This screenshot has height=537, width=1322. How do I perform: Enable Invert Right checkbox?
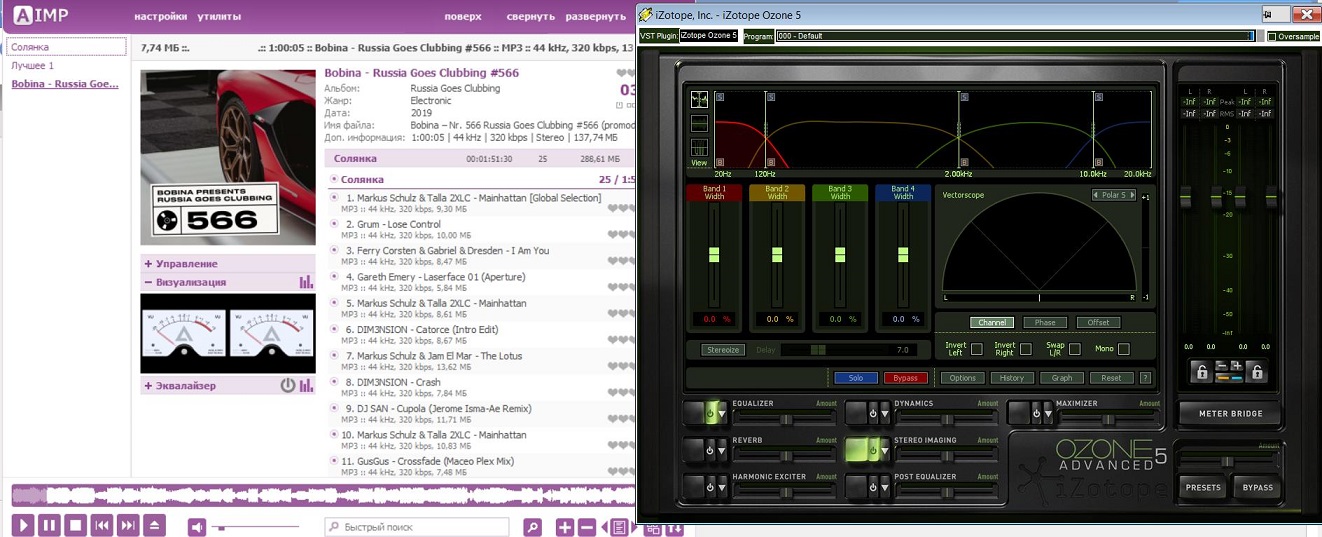[x=1025, y=349]
